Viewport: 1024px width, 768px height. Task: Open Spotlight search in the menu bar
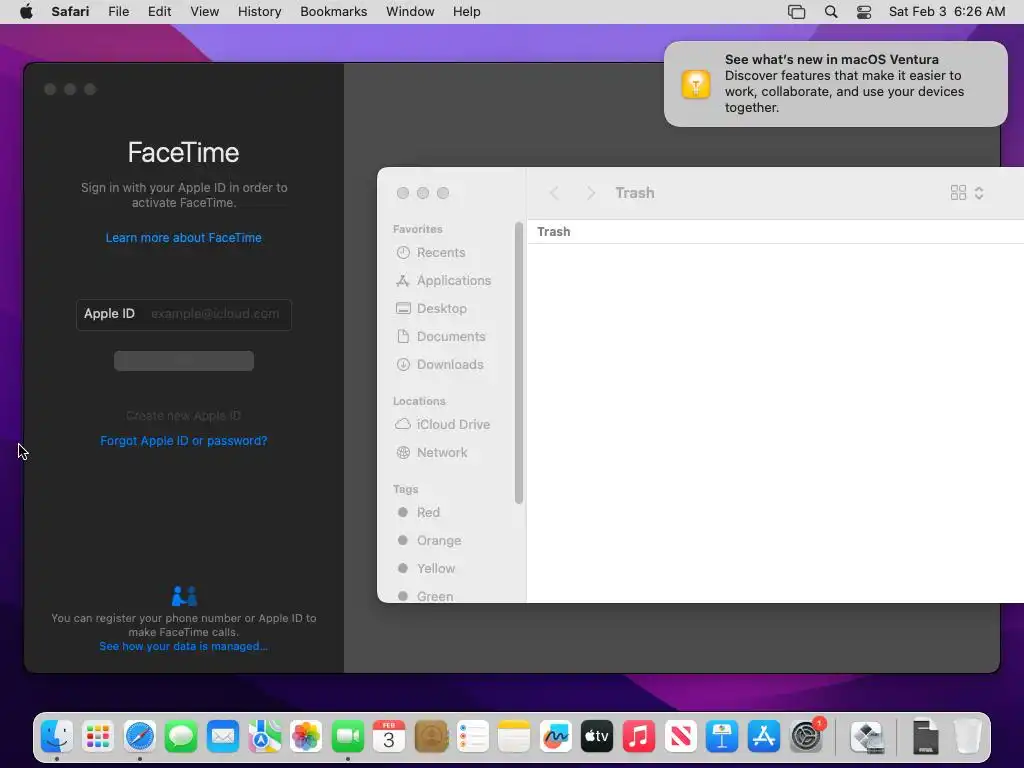(x=831, y=12)
